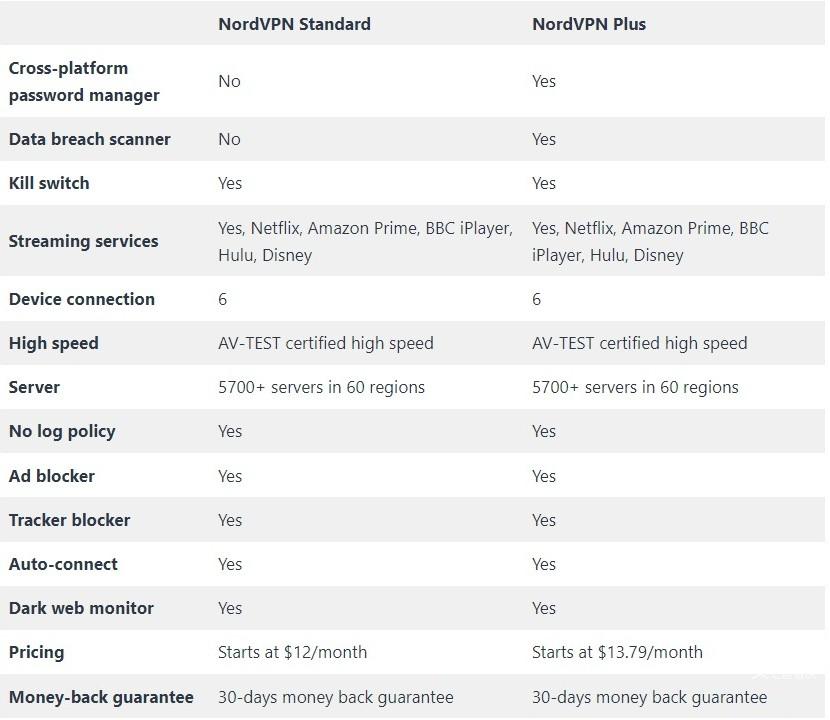Click the NordVPN Standard column header
Image resolution: width=830 pixels, height=720 pixels.
pos(294,24)
